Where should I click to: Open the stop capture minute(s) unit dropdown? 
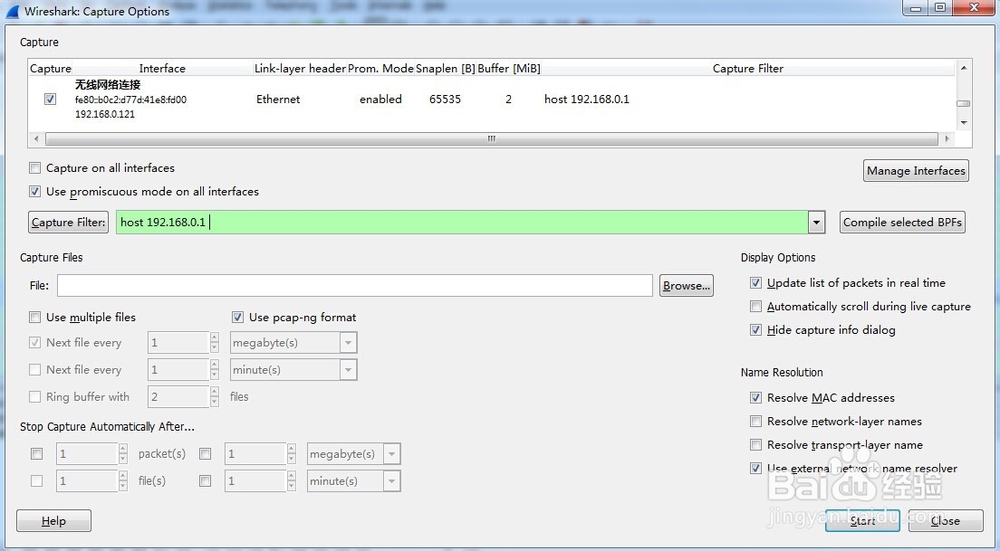392,481
